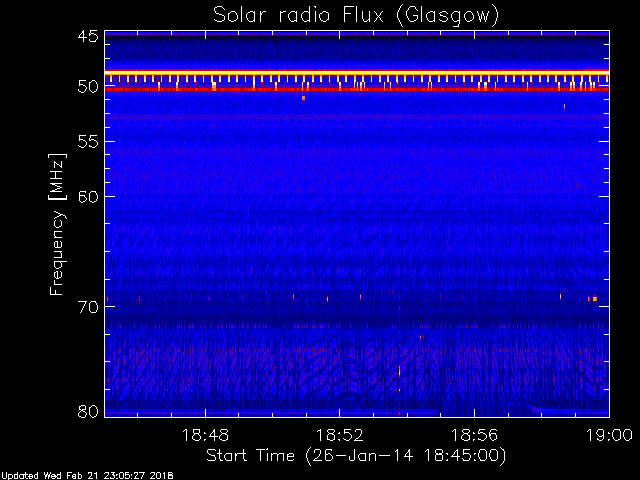Click the 'Start Time (26-Jan-14 18:45:00)' x-axis label
The width and height of the screenshot is (640, 480).
click(356, 456)
